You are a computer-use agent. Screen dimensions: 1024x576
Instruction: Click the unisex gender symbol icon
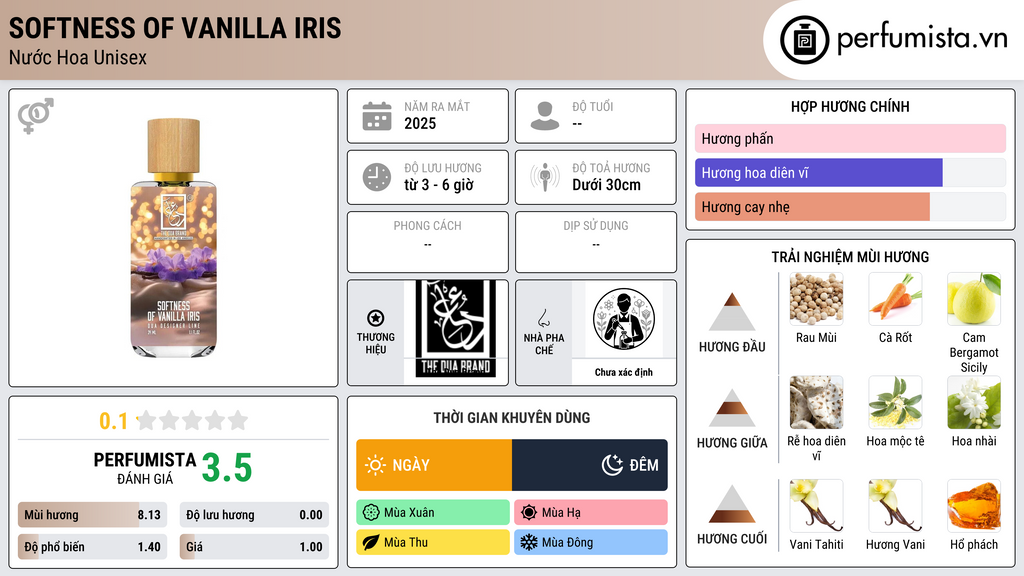[35, 116]
